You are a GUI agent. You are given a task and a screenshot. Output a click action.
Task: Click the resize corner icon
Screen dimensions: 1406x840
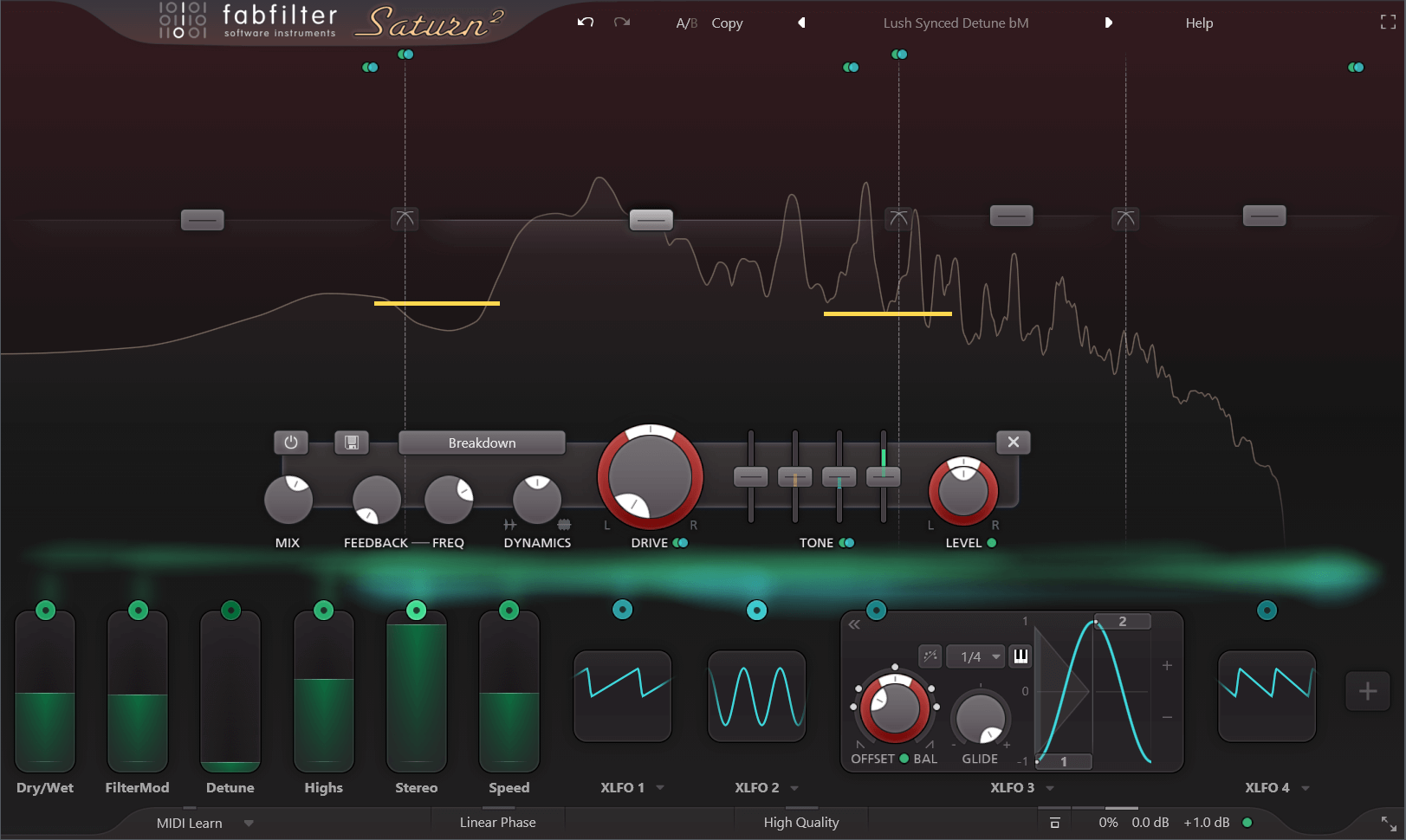coord(1388,823)
